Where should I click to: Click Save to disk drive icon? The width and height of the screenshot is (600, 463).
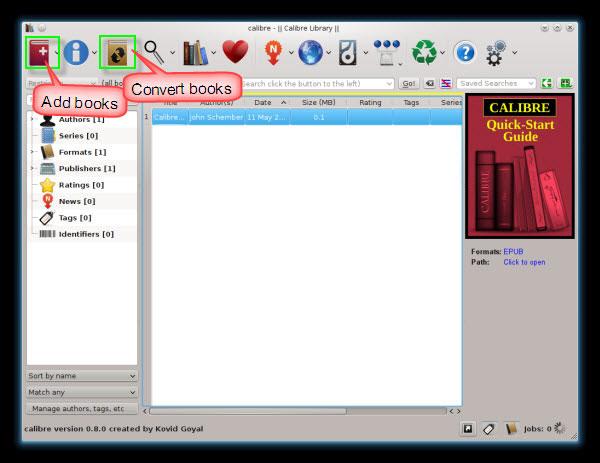pos(348,52)
